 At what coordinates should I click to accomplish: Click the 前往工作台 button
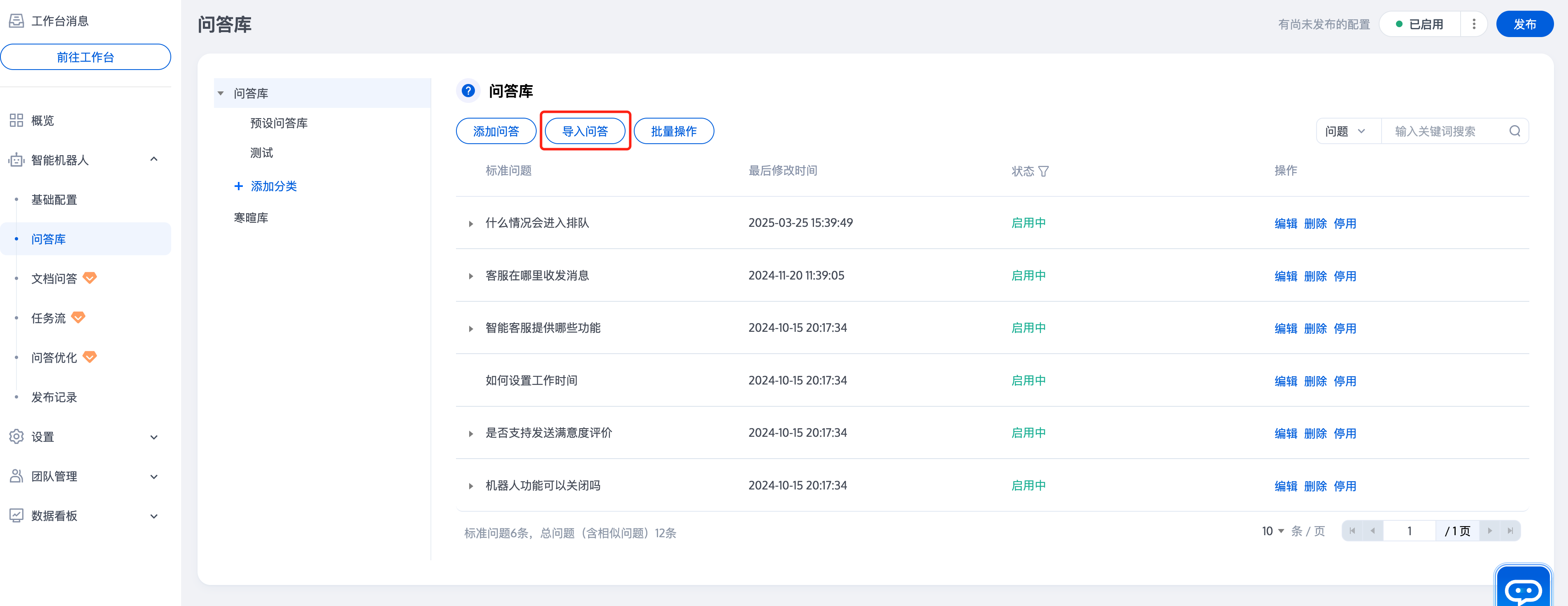tap(85, 57)
